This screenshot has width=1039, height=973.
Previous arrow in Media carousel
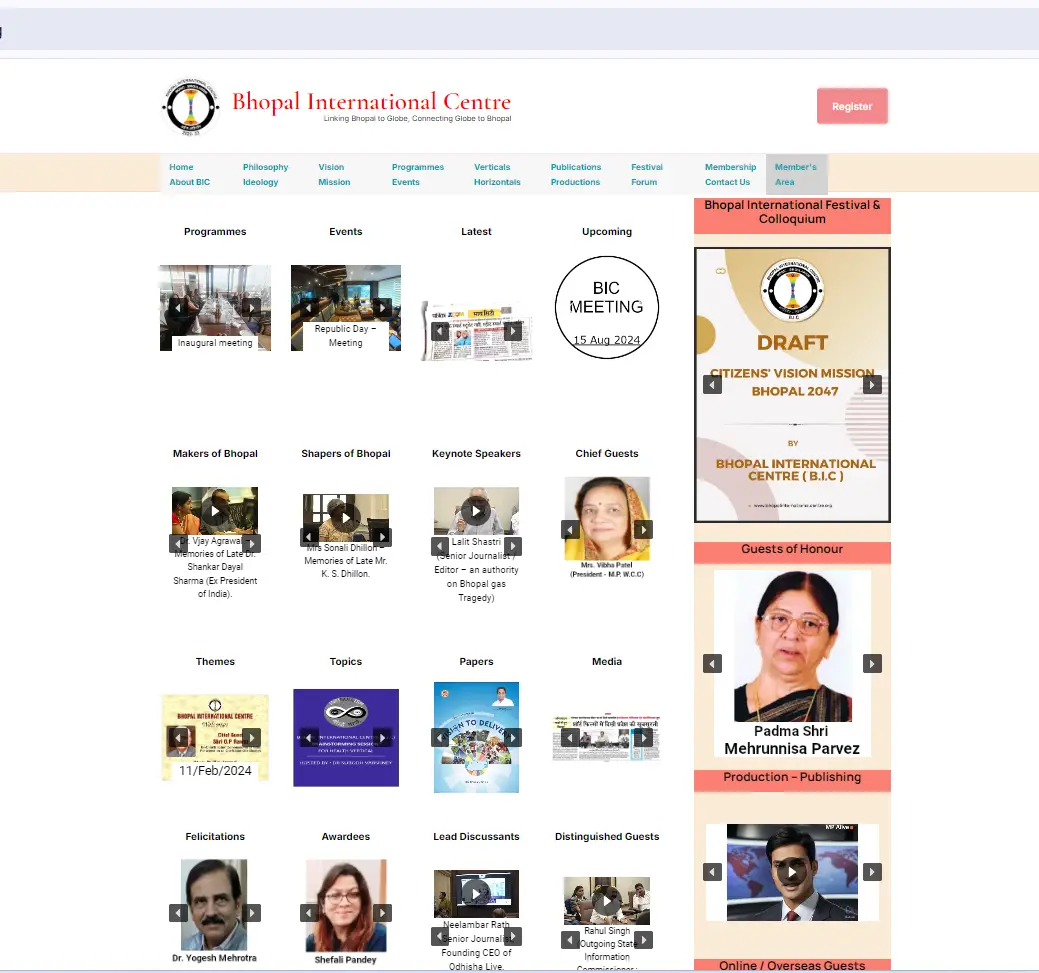click(x=571, y=737)
